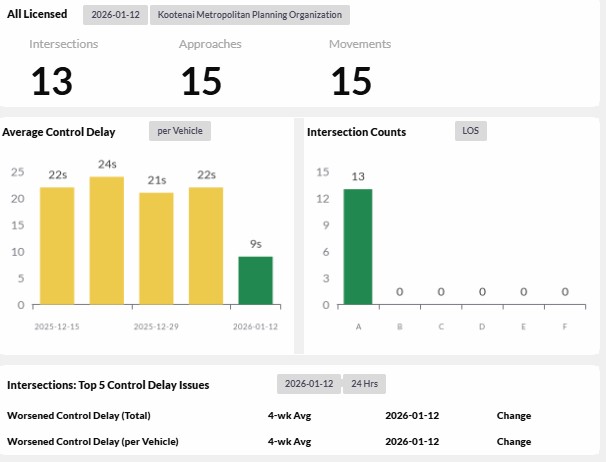Click the Average Control Delay chart title
Viewport: 606px width, 462px height.
tap(59, 132)
